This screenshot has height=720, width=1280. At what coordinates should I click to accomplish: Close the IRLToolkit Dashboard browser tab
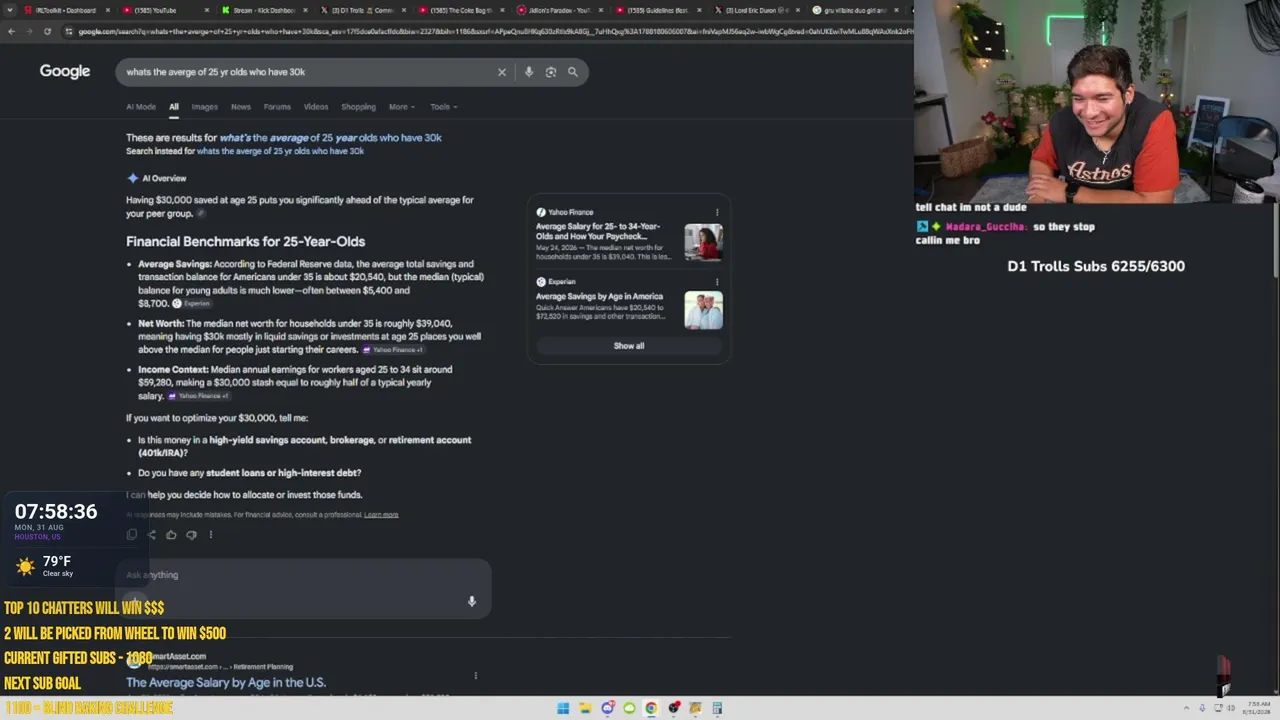(x=107, y=10)
